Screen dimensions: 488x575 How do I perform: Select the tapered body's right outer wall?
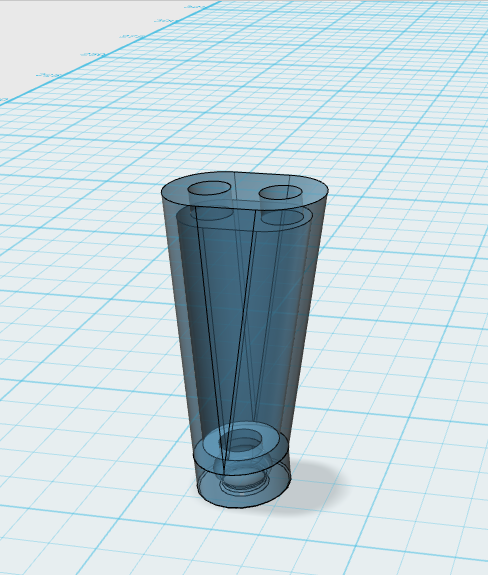310,293
